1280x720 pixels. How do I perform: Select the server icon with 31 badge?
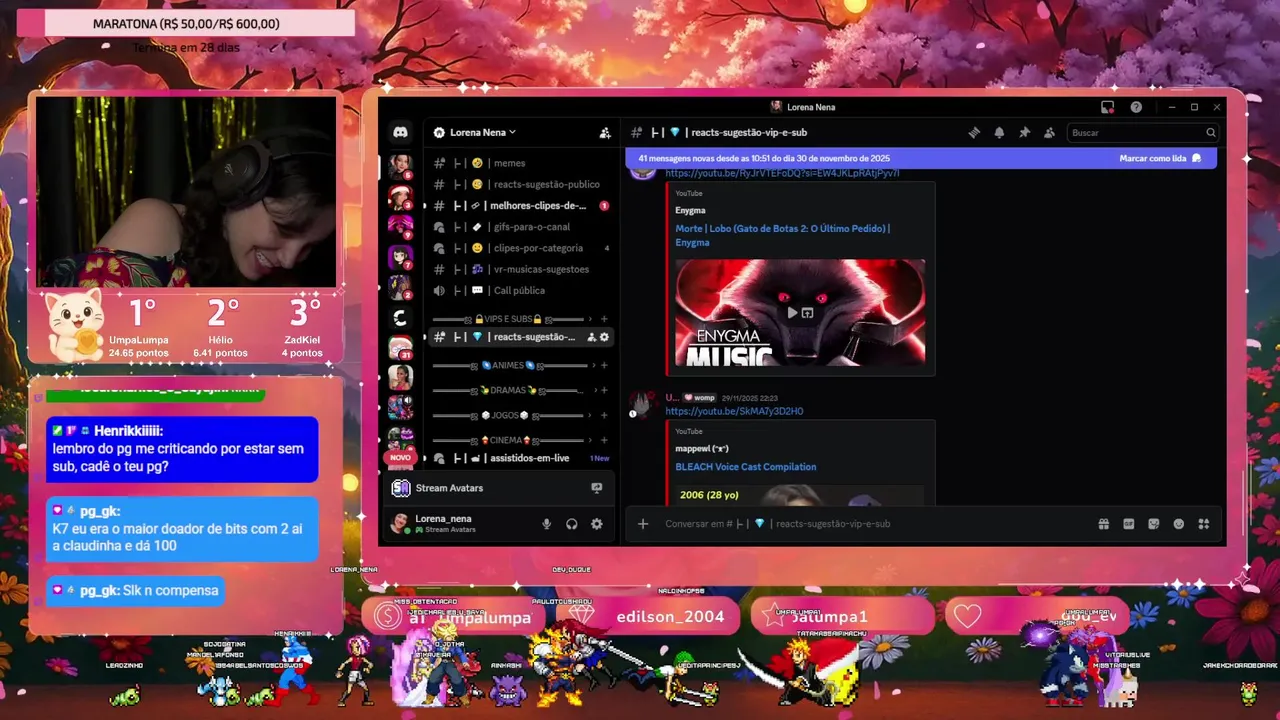[400, 348]
